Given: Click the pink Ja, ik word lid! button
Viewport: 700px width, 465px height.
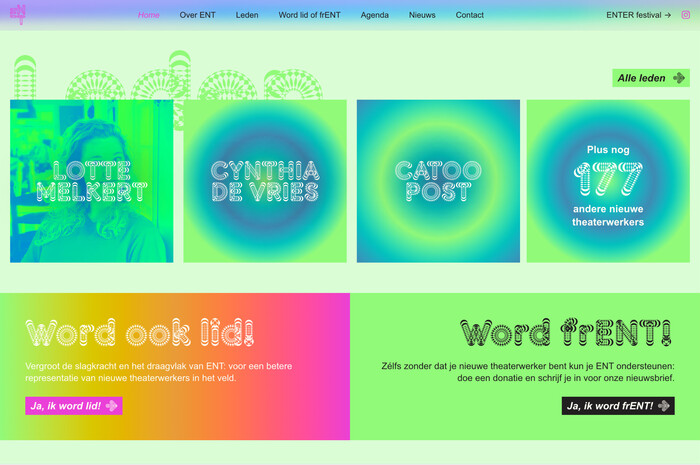Looking at the screenshot, I should click(74, 406).
